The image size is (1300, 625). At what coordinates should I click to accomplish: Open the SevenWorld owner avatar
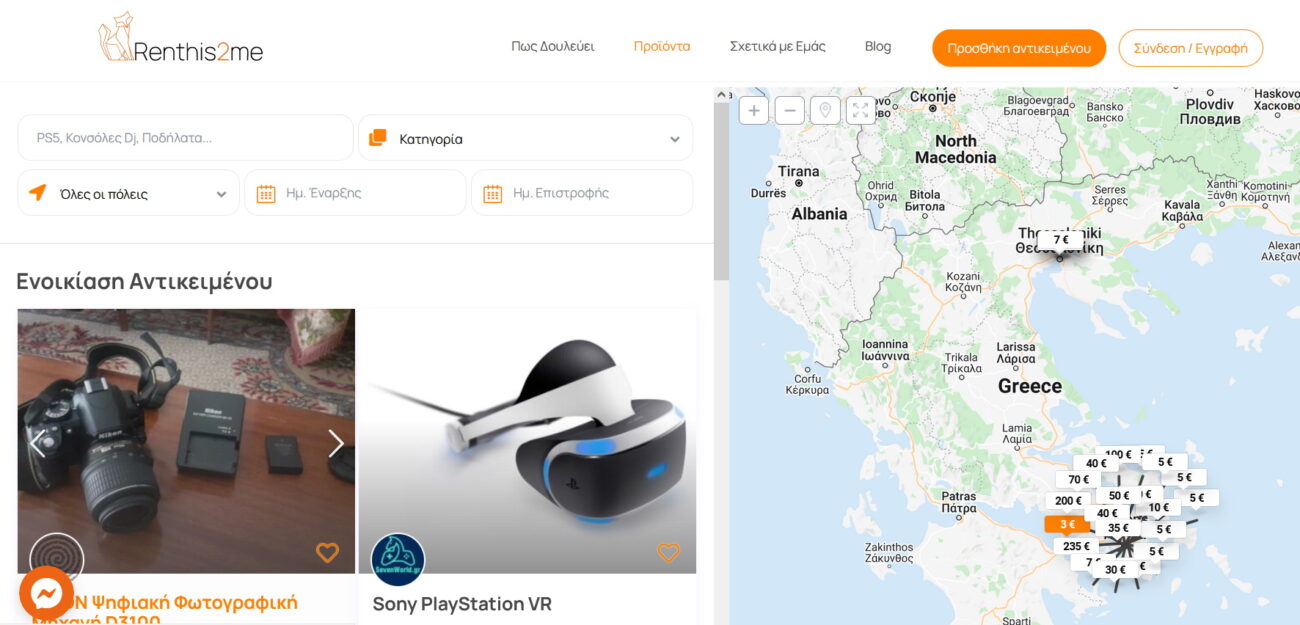pos(398,560)
